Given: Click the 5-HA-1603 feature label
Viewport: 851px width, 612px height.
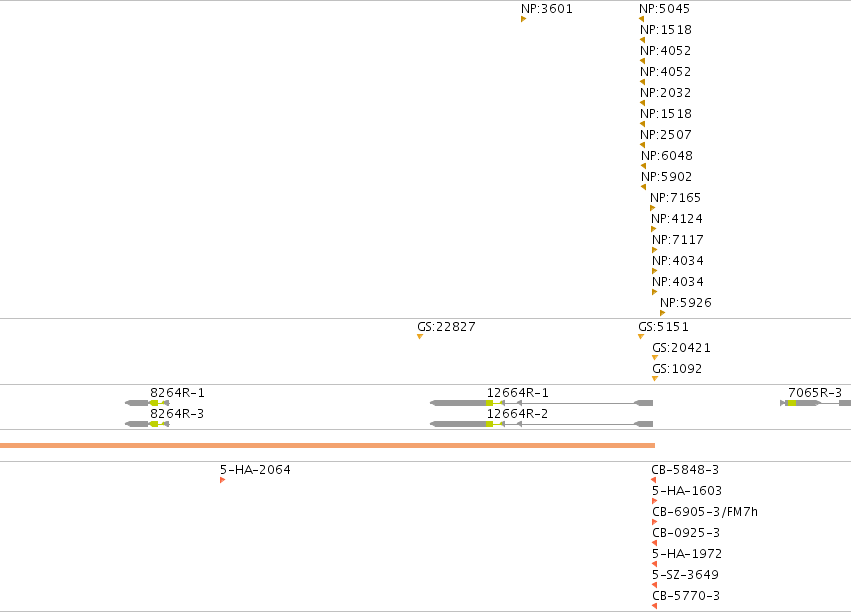Looking at the screenshot, I should coord(687,491).
